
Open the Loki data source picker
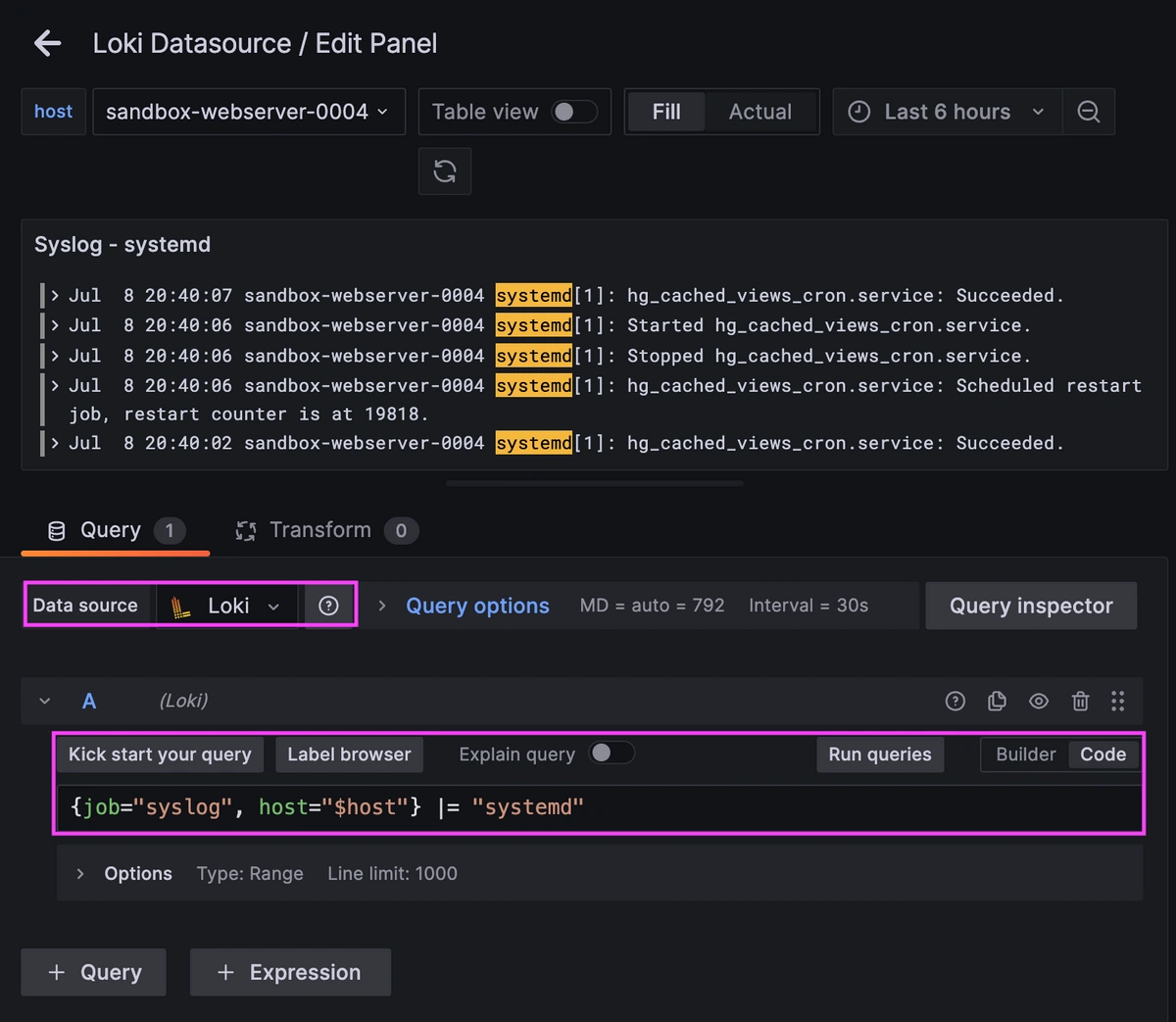click(x=227, y=606)
